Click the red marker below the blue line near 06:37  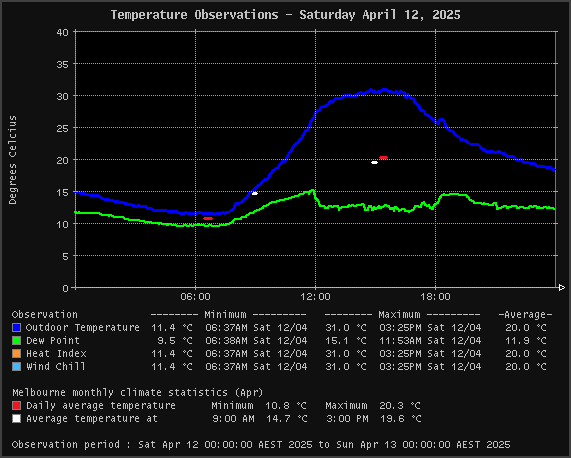click(208, 218)
